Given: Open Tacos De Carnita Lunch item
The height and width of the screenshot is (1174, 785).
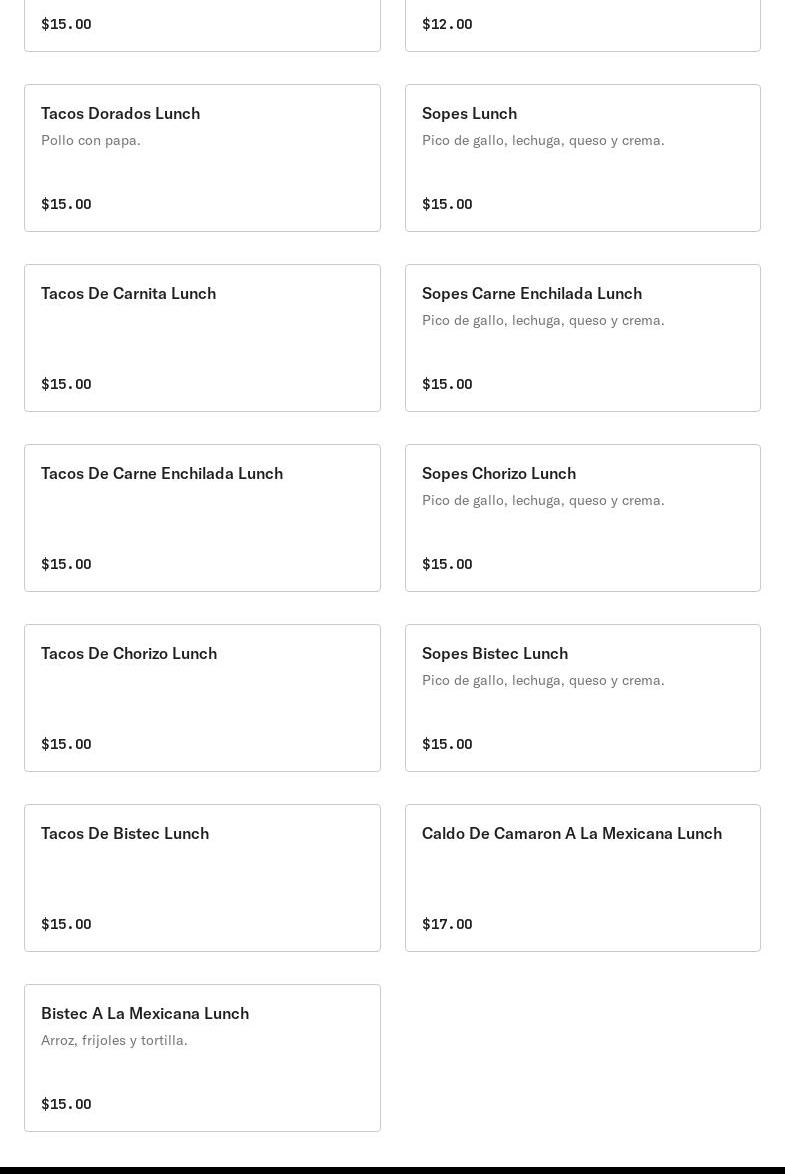Looking at the screenshot, I should click(202, 338).
